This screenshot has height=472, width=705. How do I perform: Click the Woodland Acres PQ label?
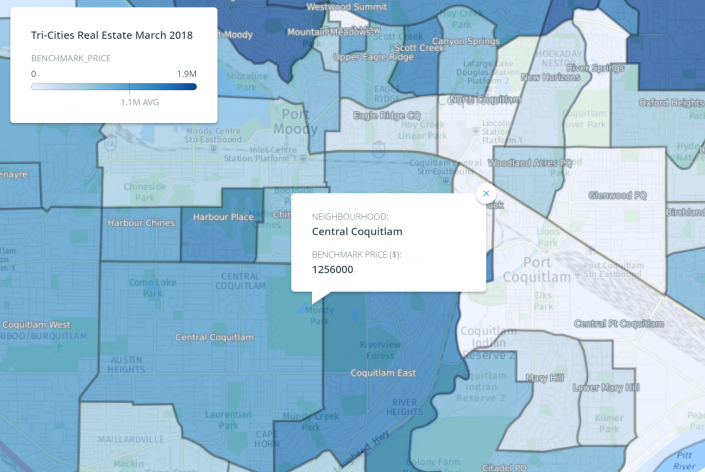tap(530, 163)
